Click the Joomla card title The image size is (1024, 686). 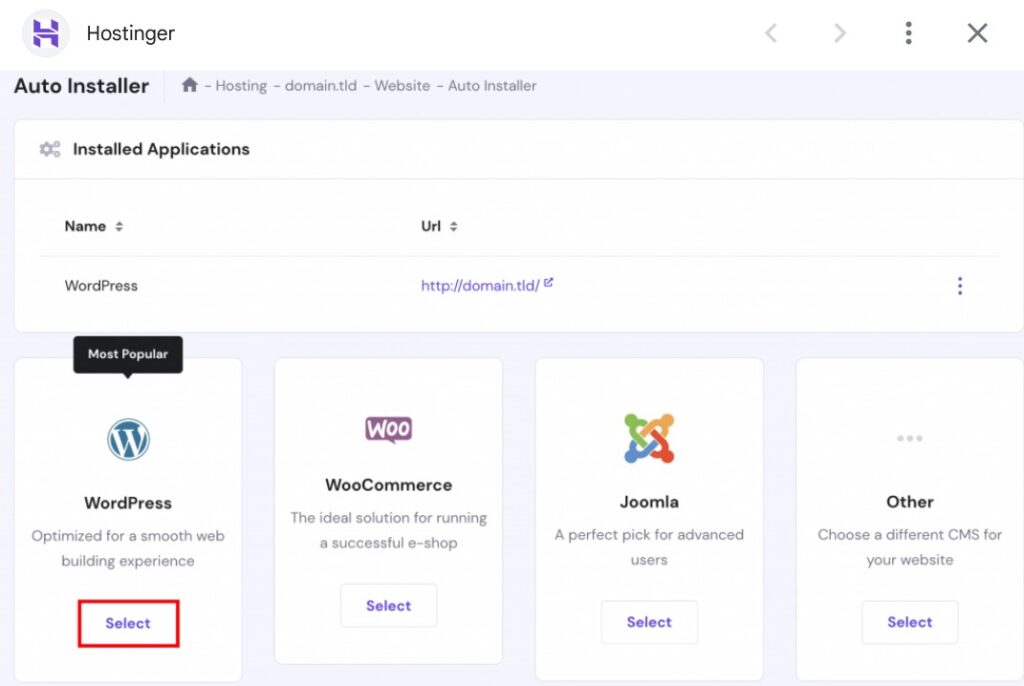649,502
